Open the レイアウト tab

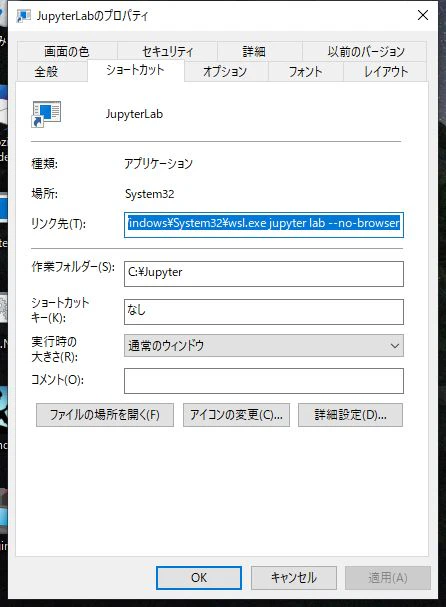pos(386,72)
